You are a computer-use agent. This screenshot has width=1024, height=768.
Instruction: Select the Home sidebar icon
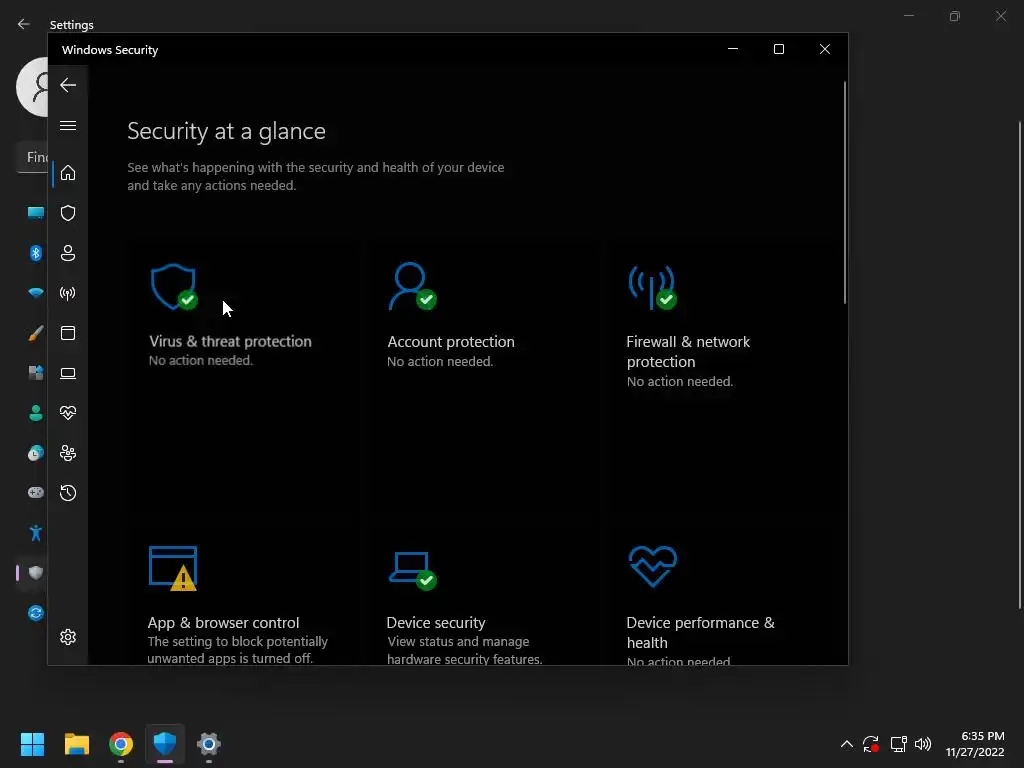coord(68,173)
